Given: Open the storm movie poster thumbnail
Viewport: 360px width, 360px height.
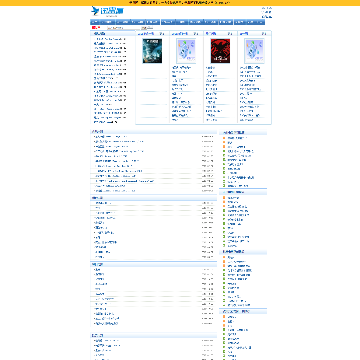Looking at the screenshot, I should point(152,51).
